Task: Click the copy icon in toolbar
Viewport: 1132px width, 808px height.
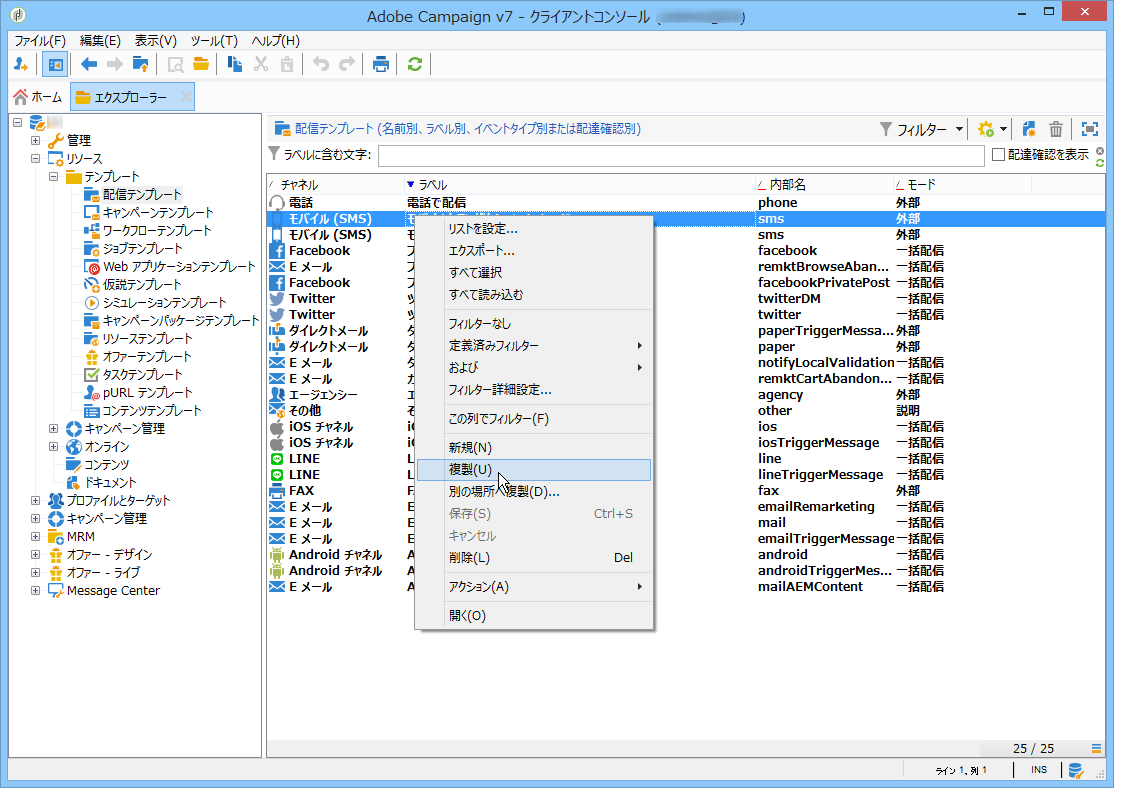Action: click(x=235, y=65)
